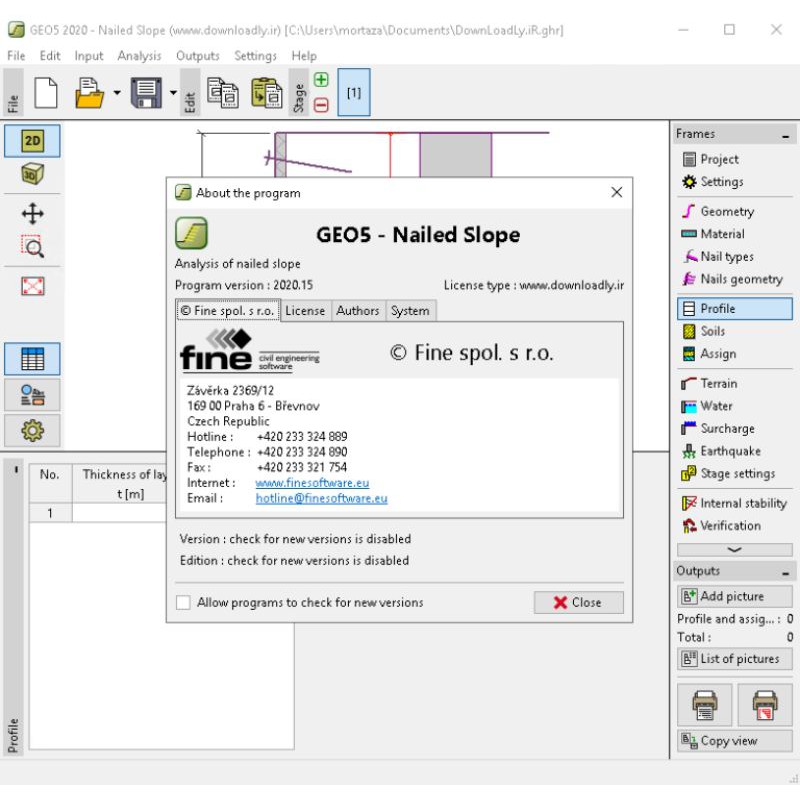The image size is (800, 800).
Task: Switch to 3D view mode
Action: pos(33,173)
